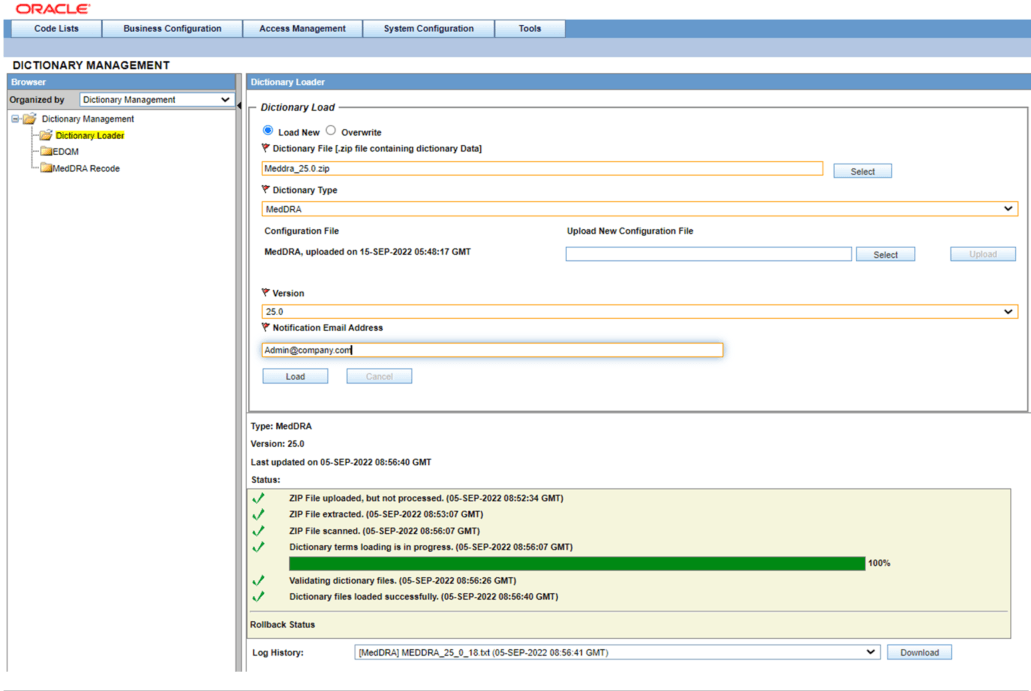This screenshot has height=691, width=1031.
Task: Click the Cancel button
Action: pos(379,376)
